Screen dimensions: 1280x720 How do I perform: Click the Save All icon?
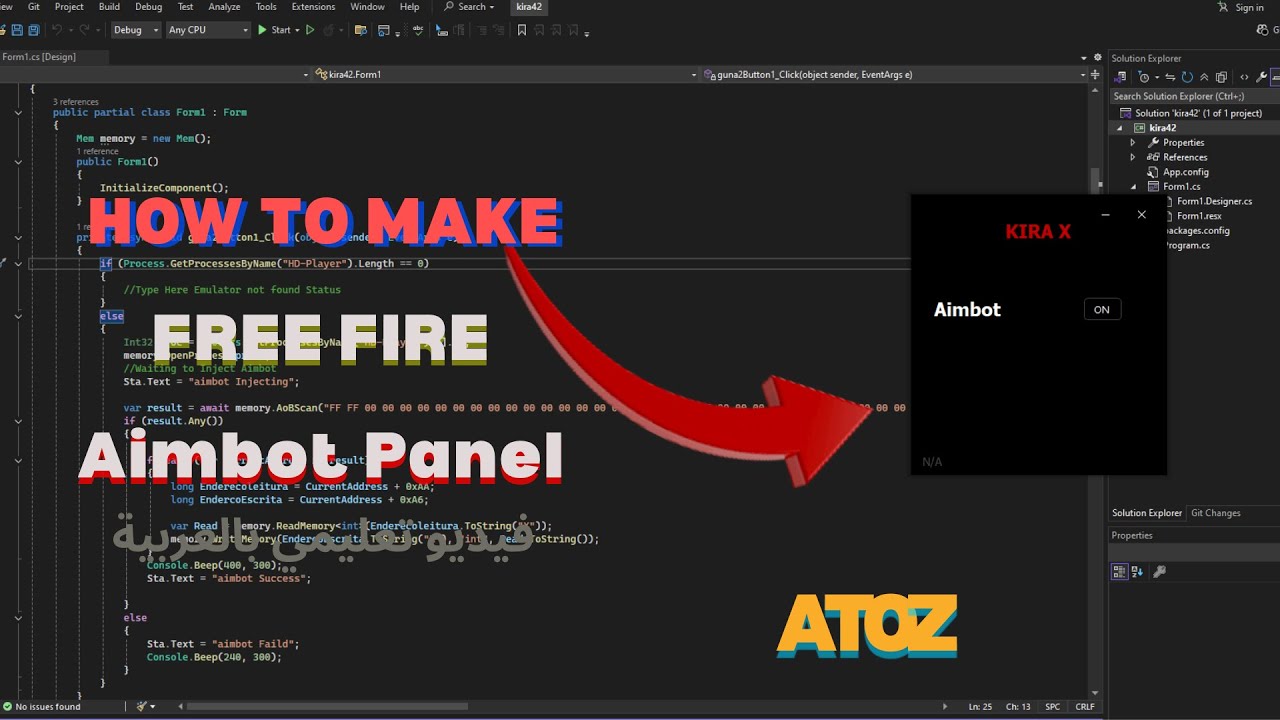coord(34,30)
